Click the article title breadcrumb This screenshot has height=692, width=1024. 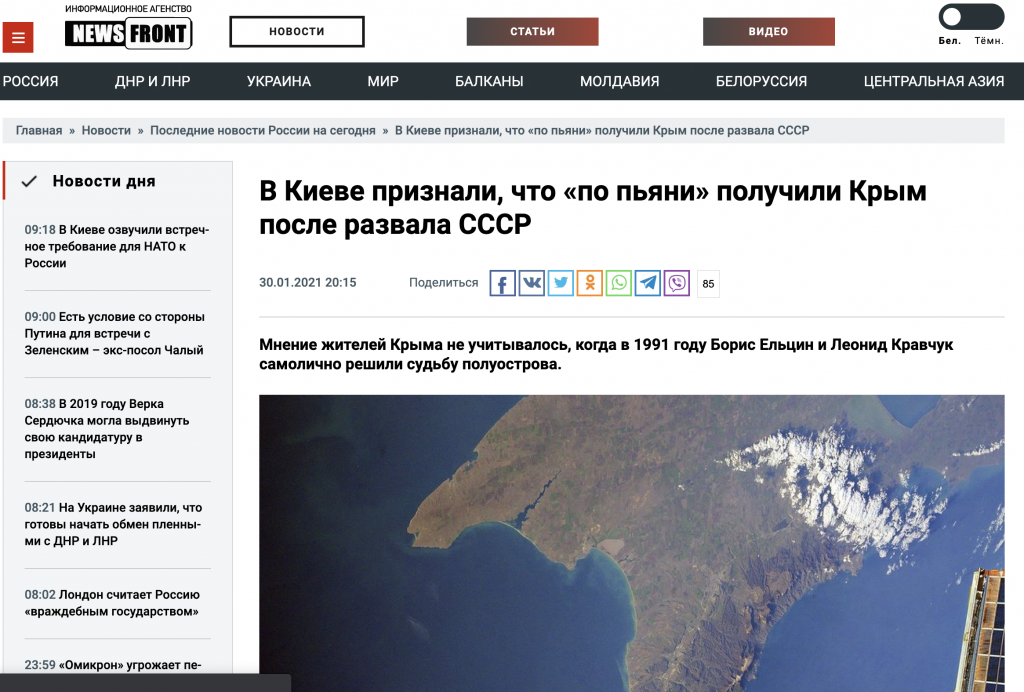tap(602, 131)
